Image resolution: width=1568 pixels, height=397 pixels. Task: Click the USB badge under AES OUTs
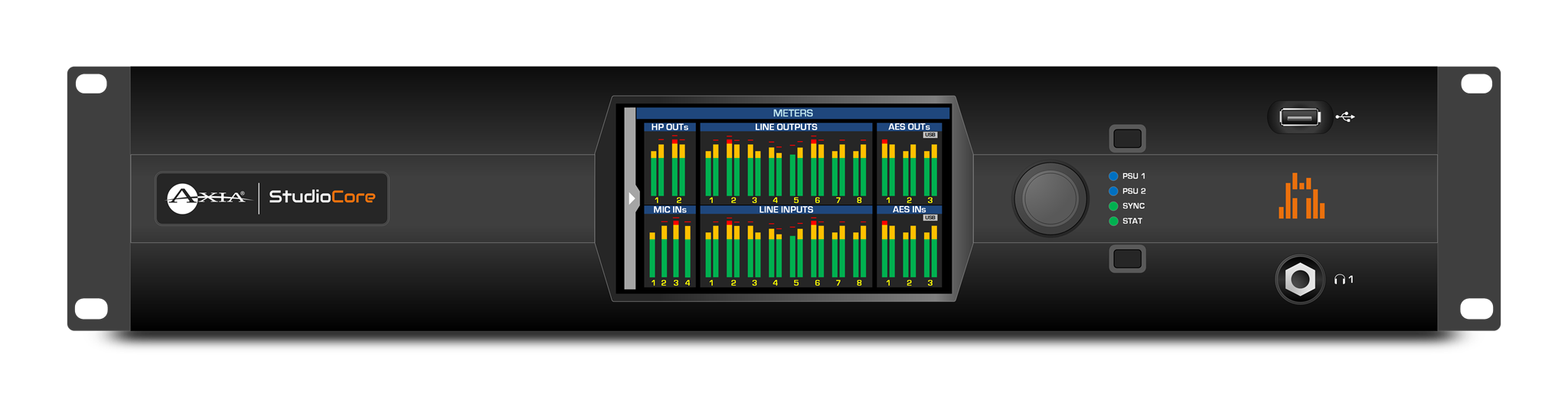929,135
